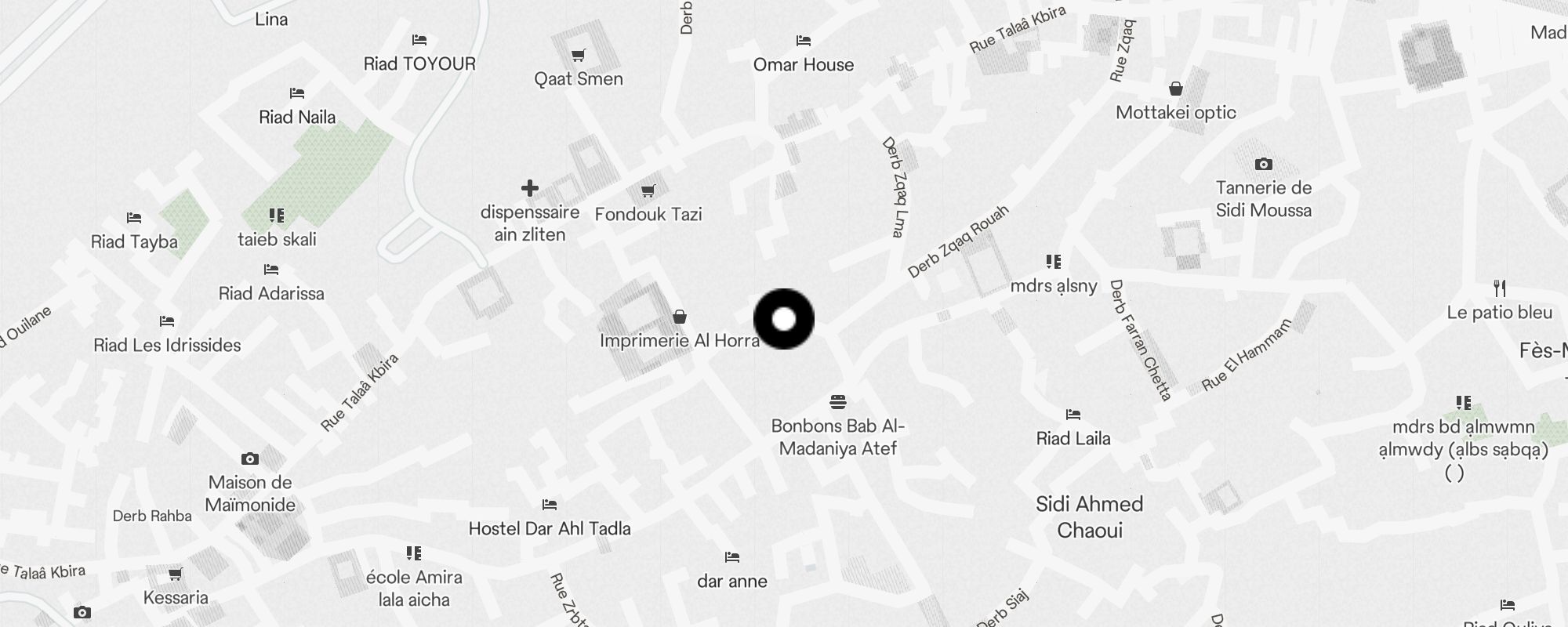Select the Kessaria shopping cart icon

[176, 574]
